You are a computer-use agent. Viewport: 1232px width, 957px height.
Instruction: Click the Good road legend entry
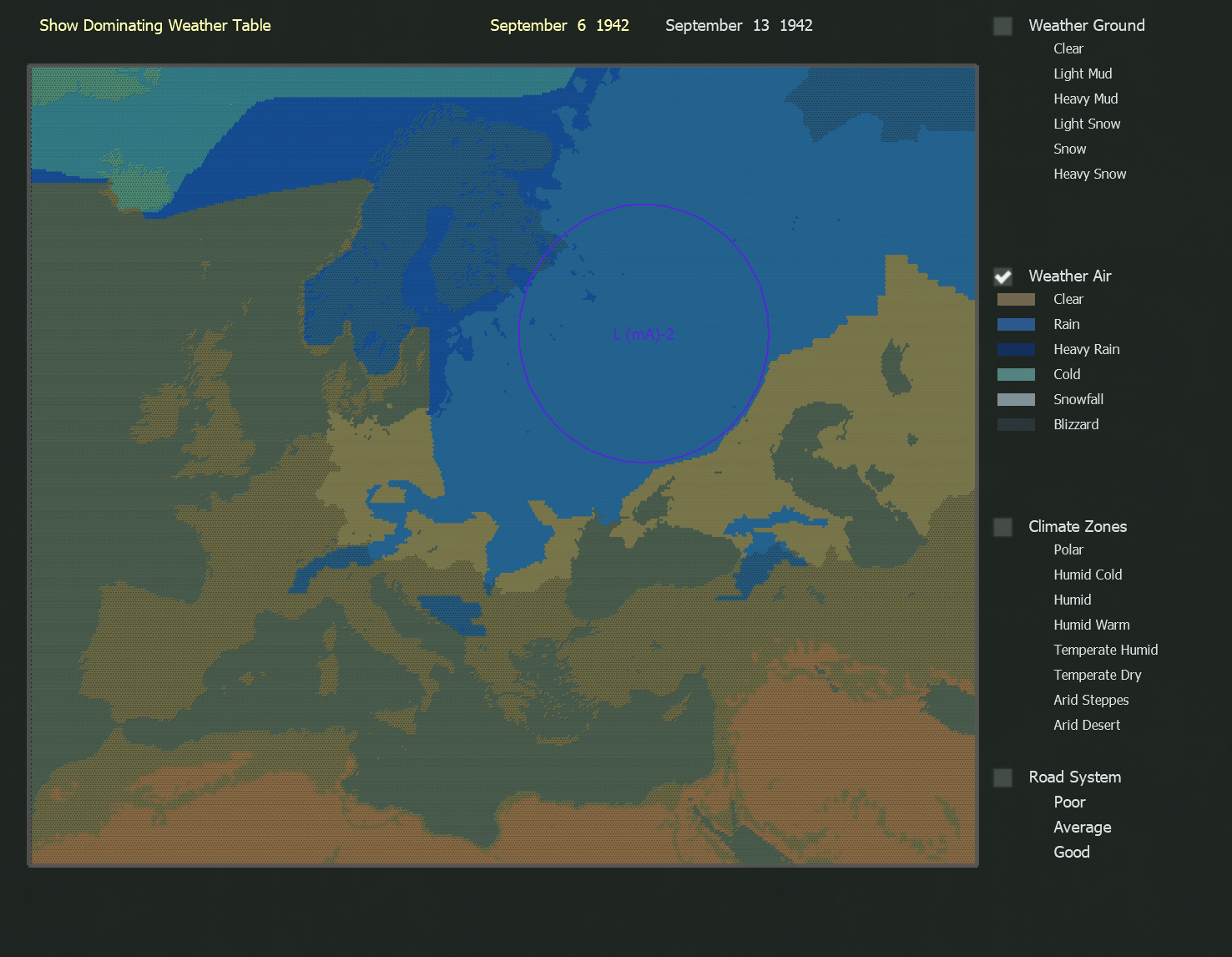coord(1071,852)
